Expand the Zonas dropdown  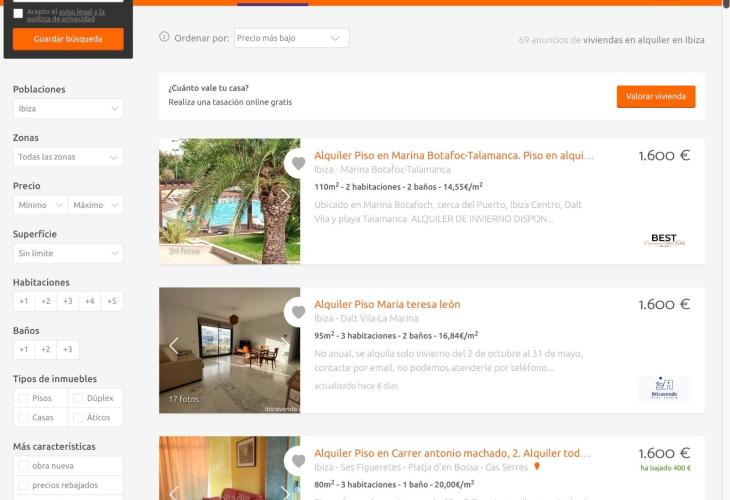68,157
